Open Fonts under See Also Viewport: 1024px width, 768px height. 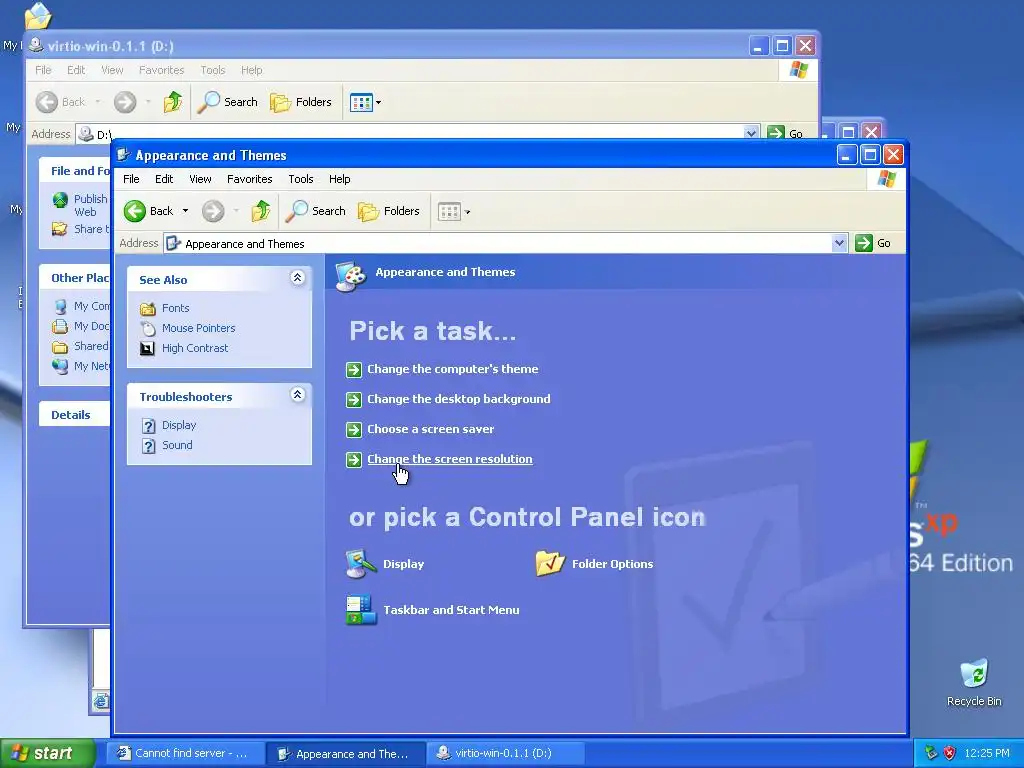165,308
